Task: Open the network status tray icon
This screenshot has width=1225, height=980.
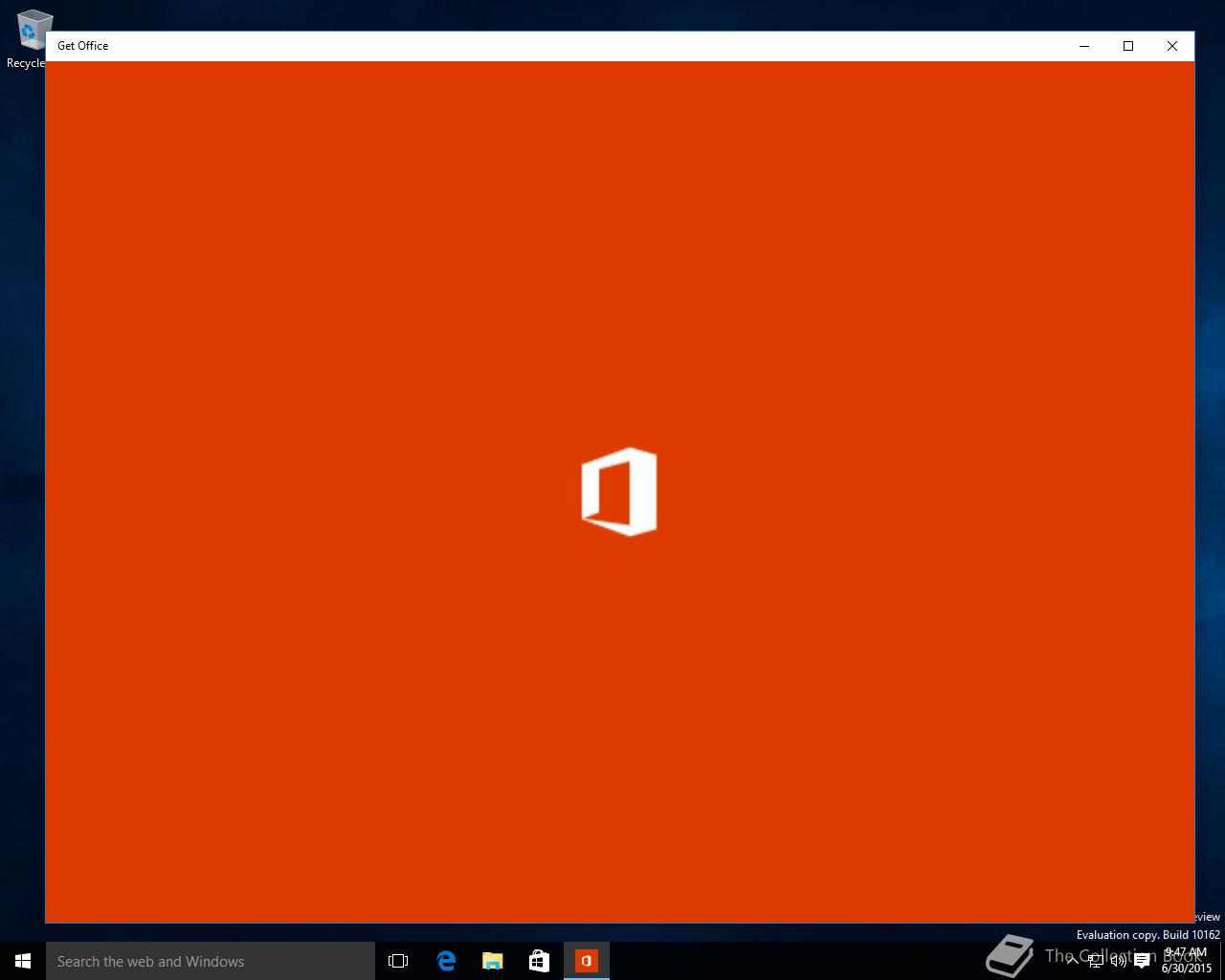Action: [x=1096, y=961]
